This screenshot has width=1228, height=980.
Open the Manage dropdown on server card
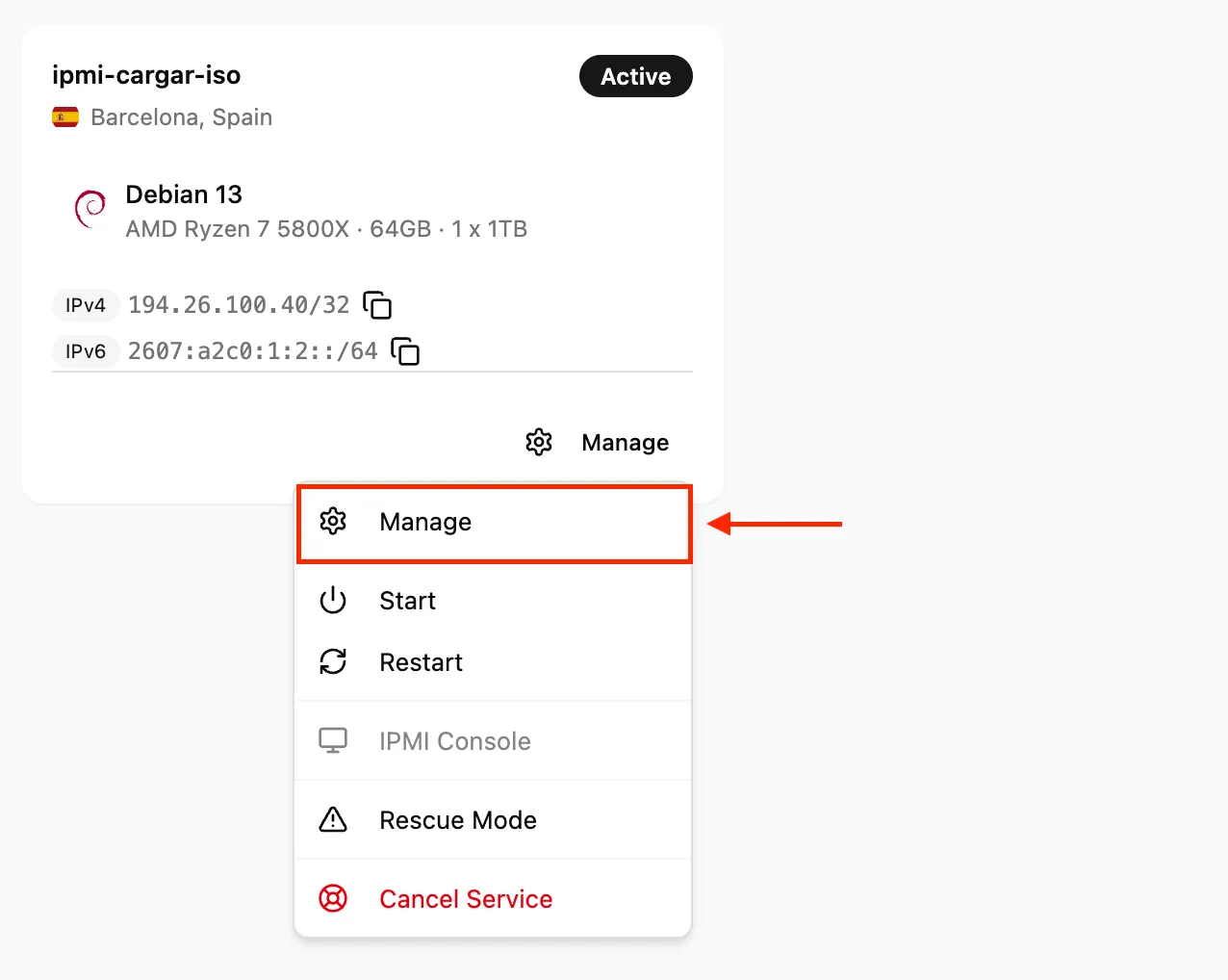599,443
